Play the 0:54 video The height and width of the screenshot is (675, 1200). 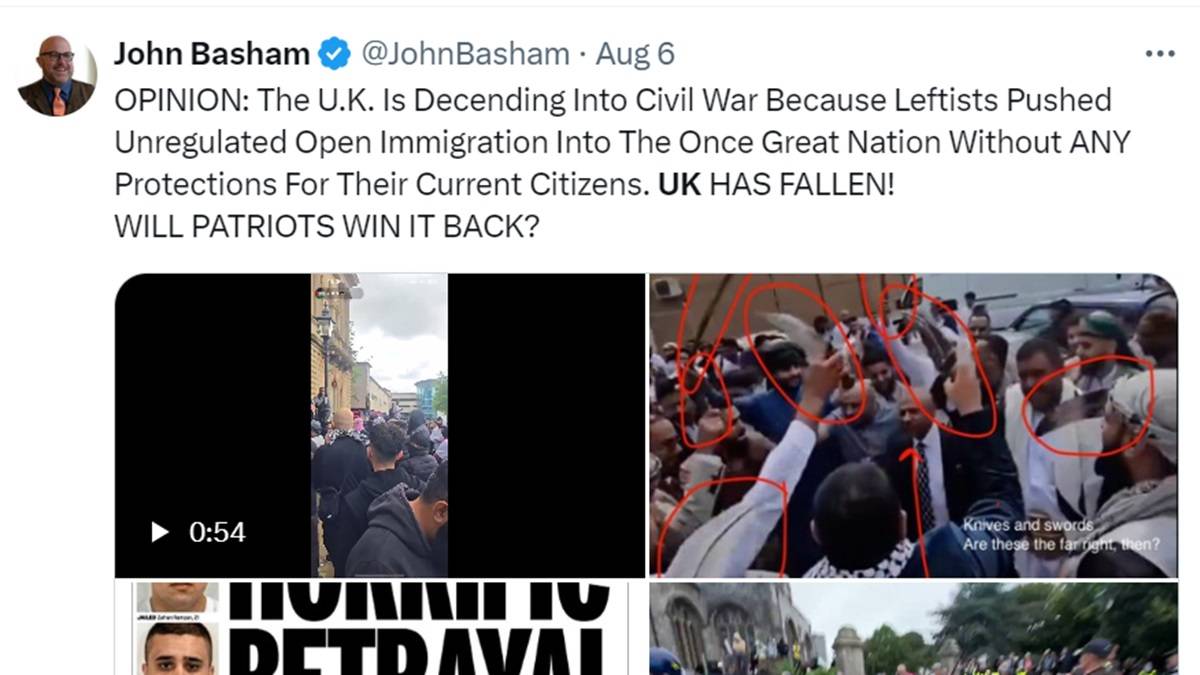click(160, 533)
